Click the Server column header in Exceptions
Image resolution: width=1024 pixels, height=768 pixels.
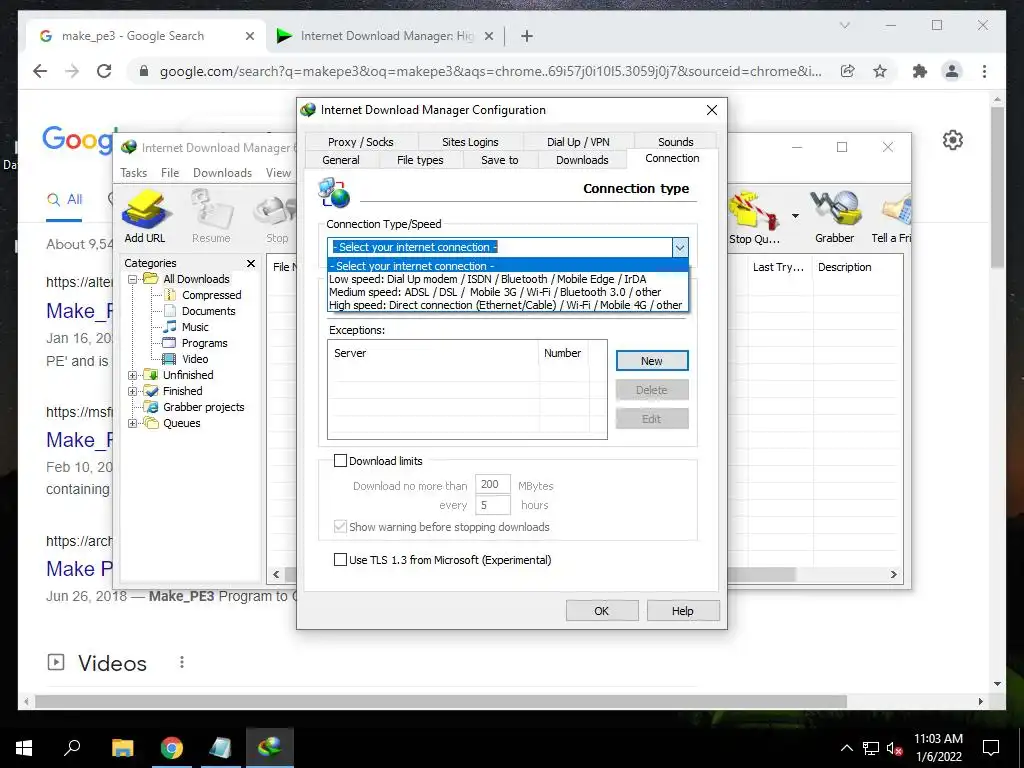[434, 353]
